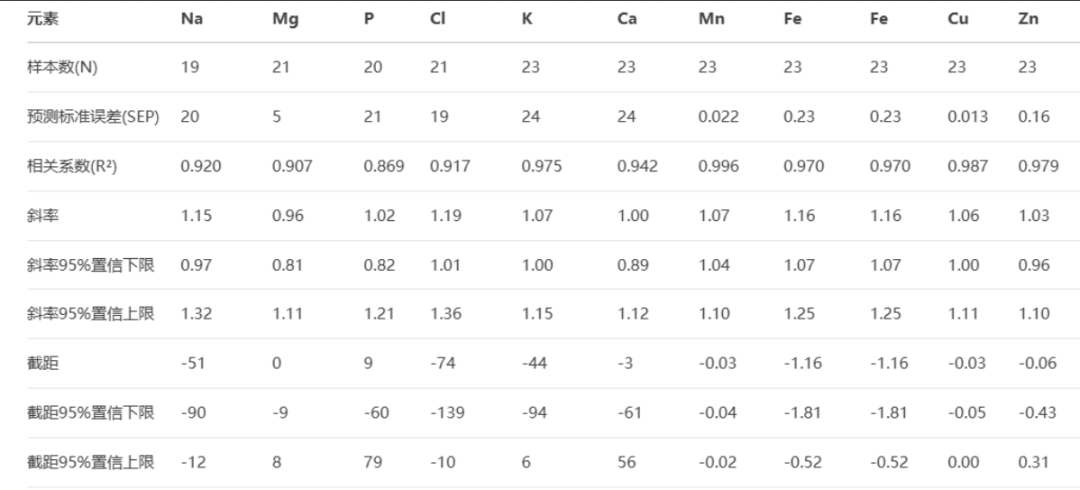Image resolution: width=1080 pixels, height=490 pixels.
Task: Select the 相关系数(R²) row label
Action: [x=72, y=166]
